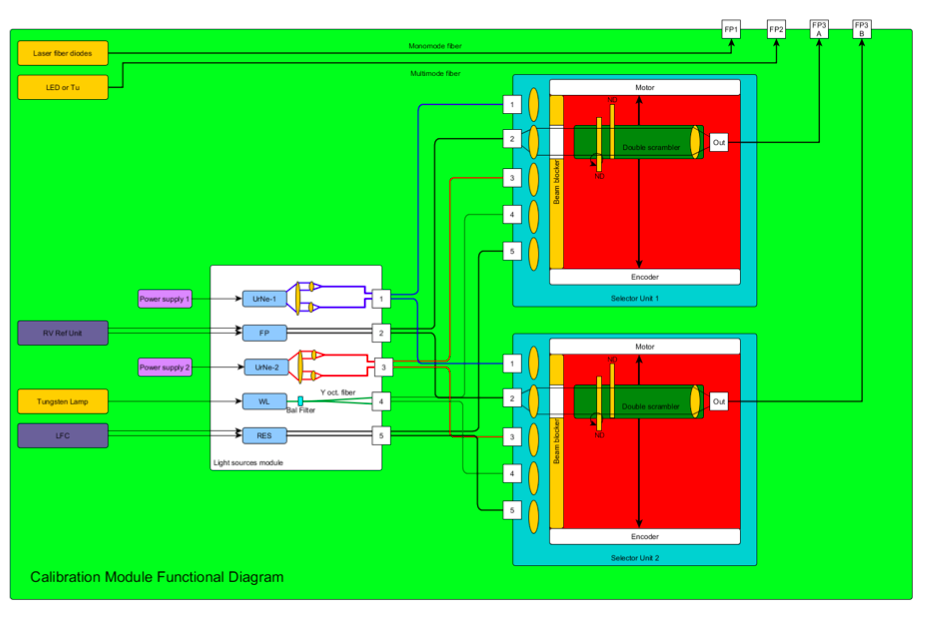Select the LED or Tu source box
Screen dimensions: 927x617
62,88
